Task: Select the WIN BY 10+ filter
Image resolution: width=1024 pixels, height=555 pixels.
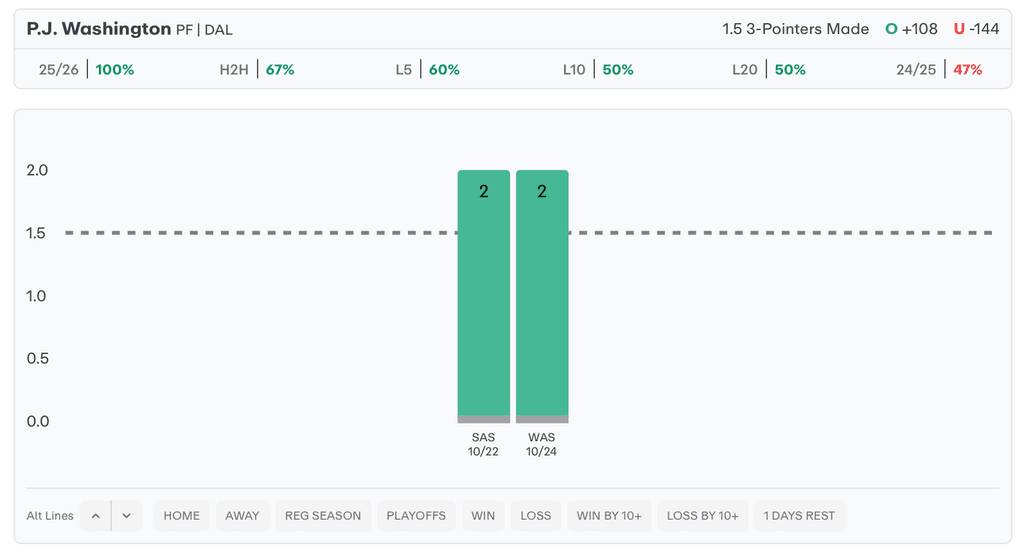Action: (x=609, y=516)
